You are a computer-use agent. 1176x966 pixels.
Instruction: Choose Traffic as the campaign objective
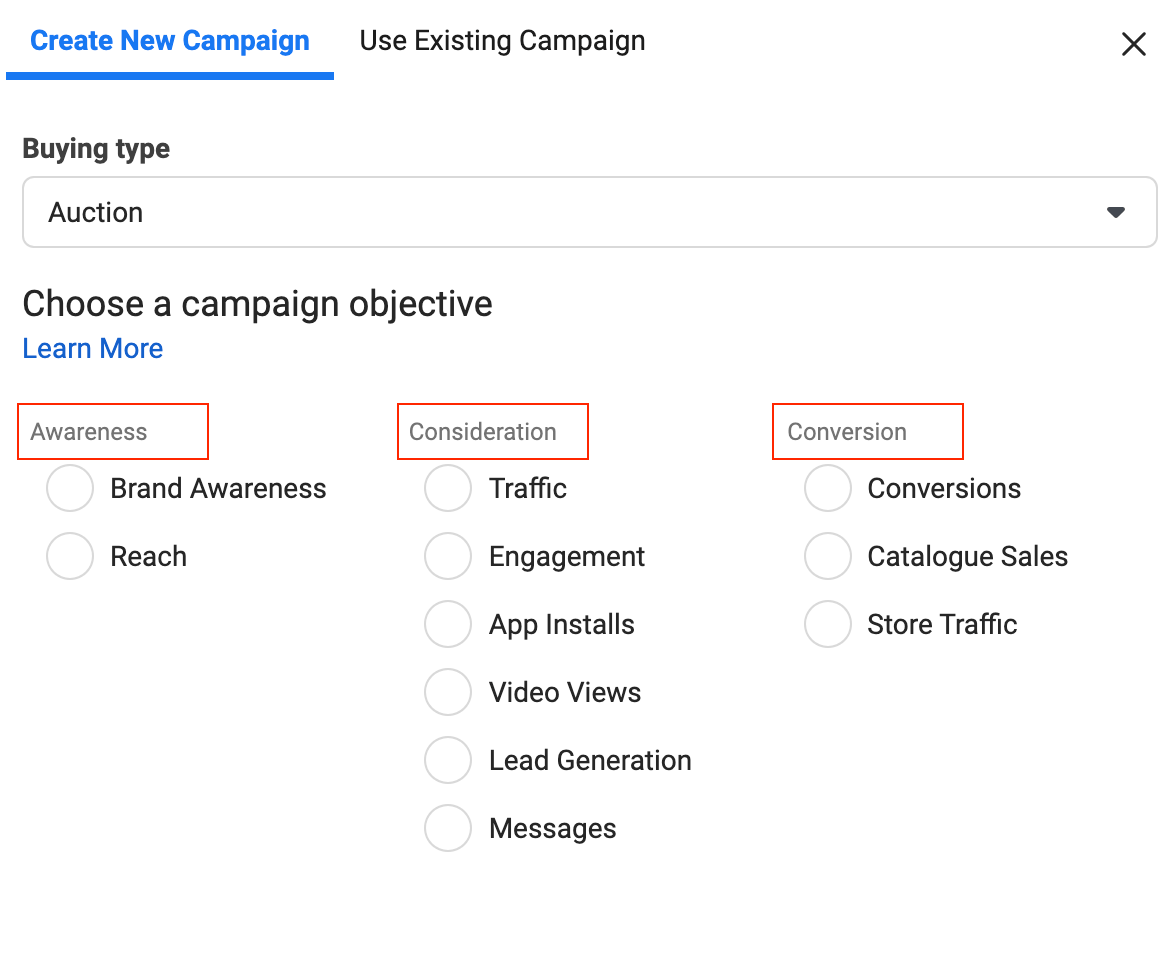click(x=448, y=488)
